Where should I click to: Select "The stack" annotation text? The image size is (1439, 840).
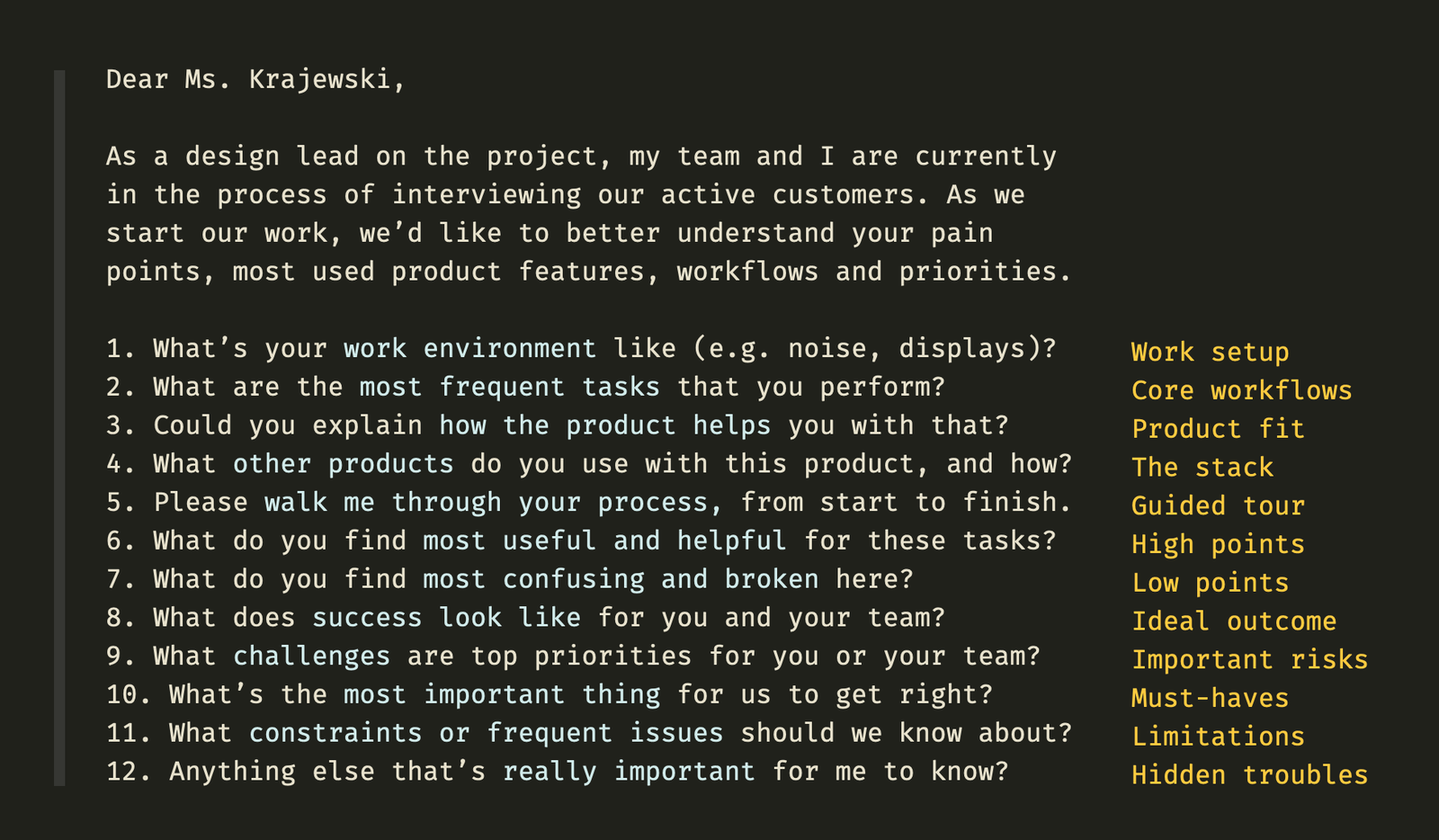coord(1202,468)
